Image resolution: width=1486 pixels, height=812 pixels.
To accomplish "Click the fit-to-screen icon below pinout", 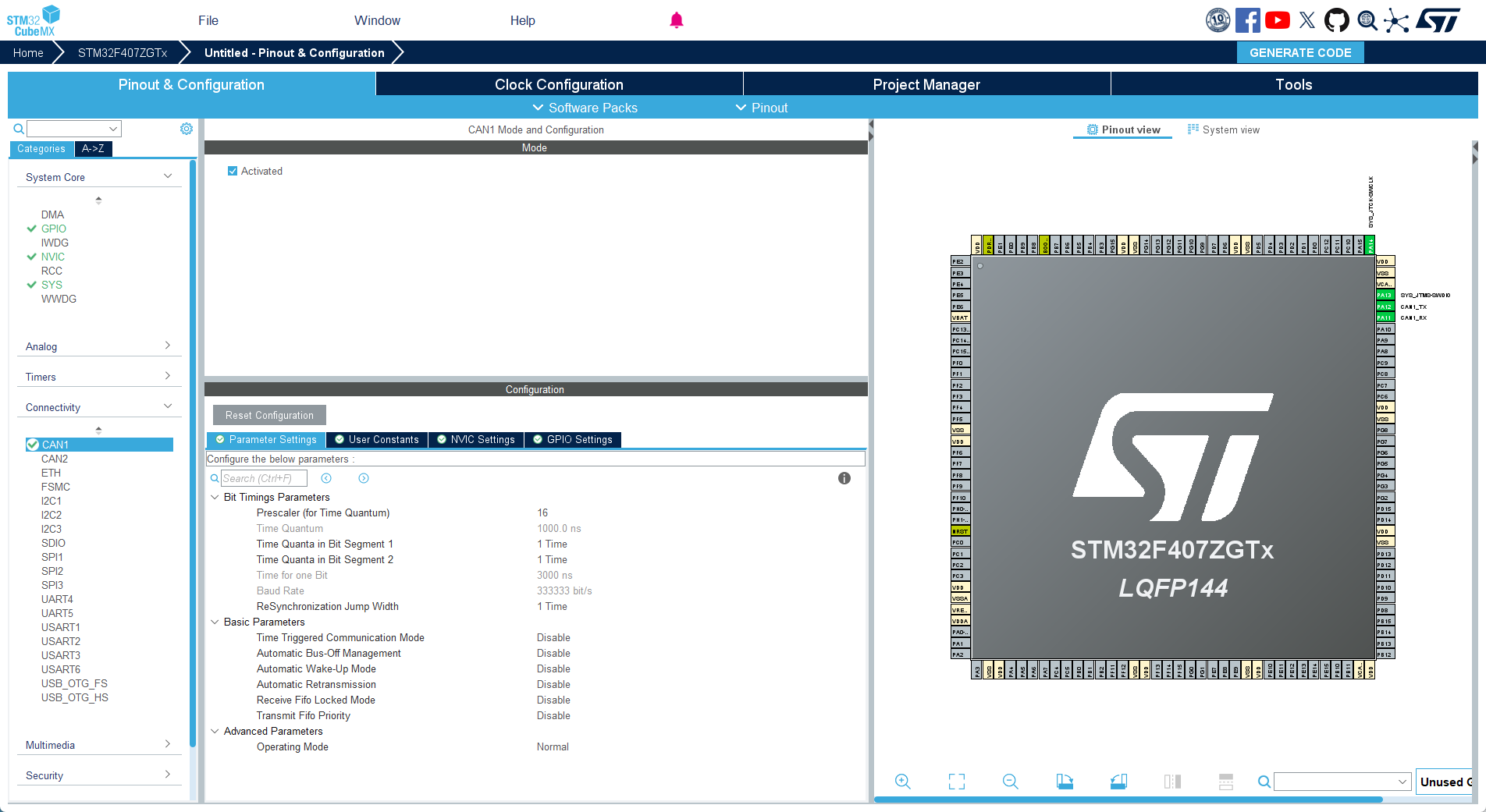I will (957, 782).
